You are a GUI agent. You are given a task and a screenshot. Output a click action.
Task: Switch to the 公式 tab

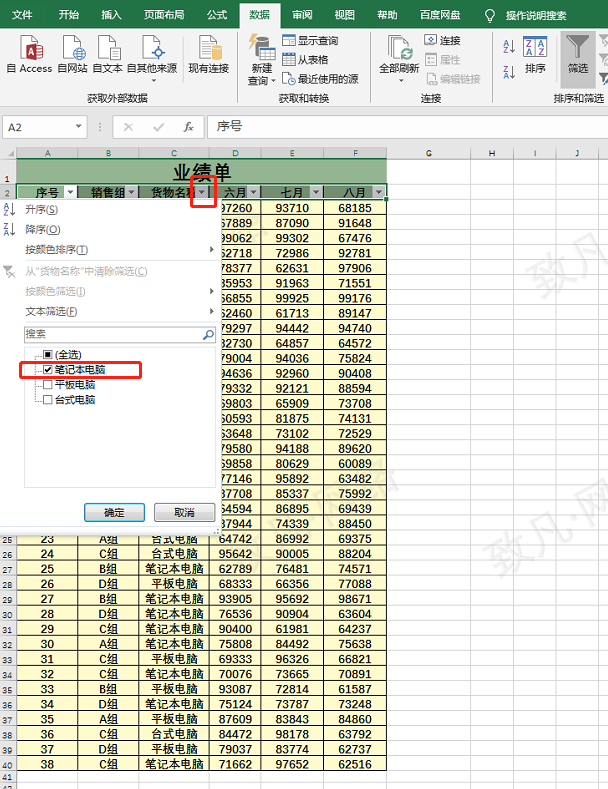pyautogui.click(x=217, y=15)
